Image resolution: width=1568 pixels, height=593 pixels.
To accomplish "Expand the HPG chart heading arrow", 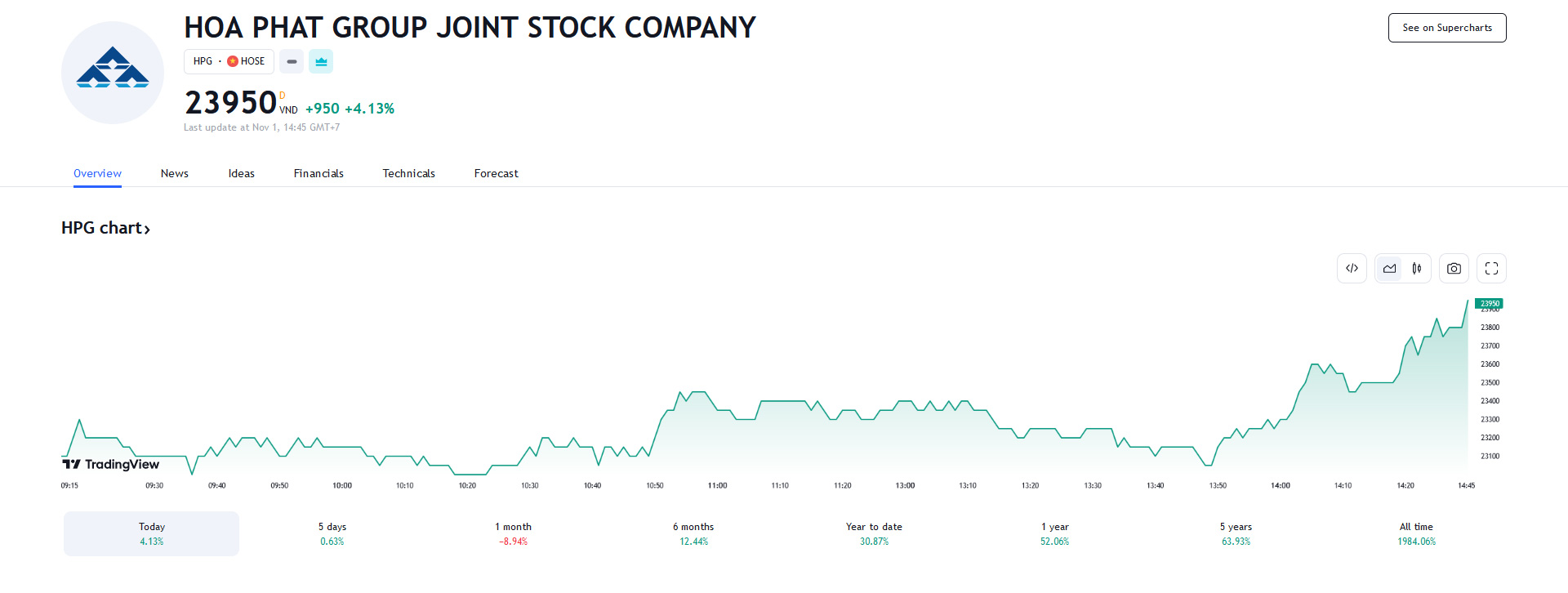I will pos(147,230).
